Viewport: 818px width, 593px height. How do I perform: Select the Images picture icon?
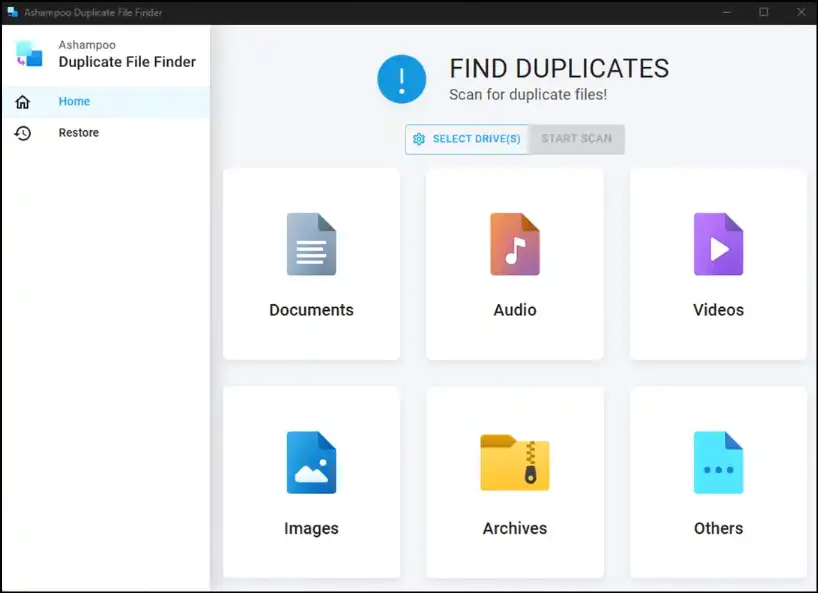coord(311,462)
